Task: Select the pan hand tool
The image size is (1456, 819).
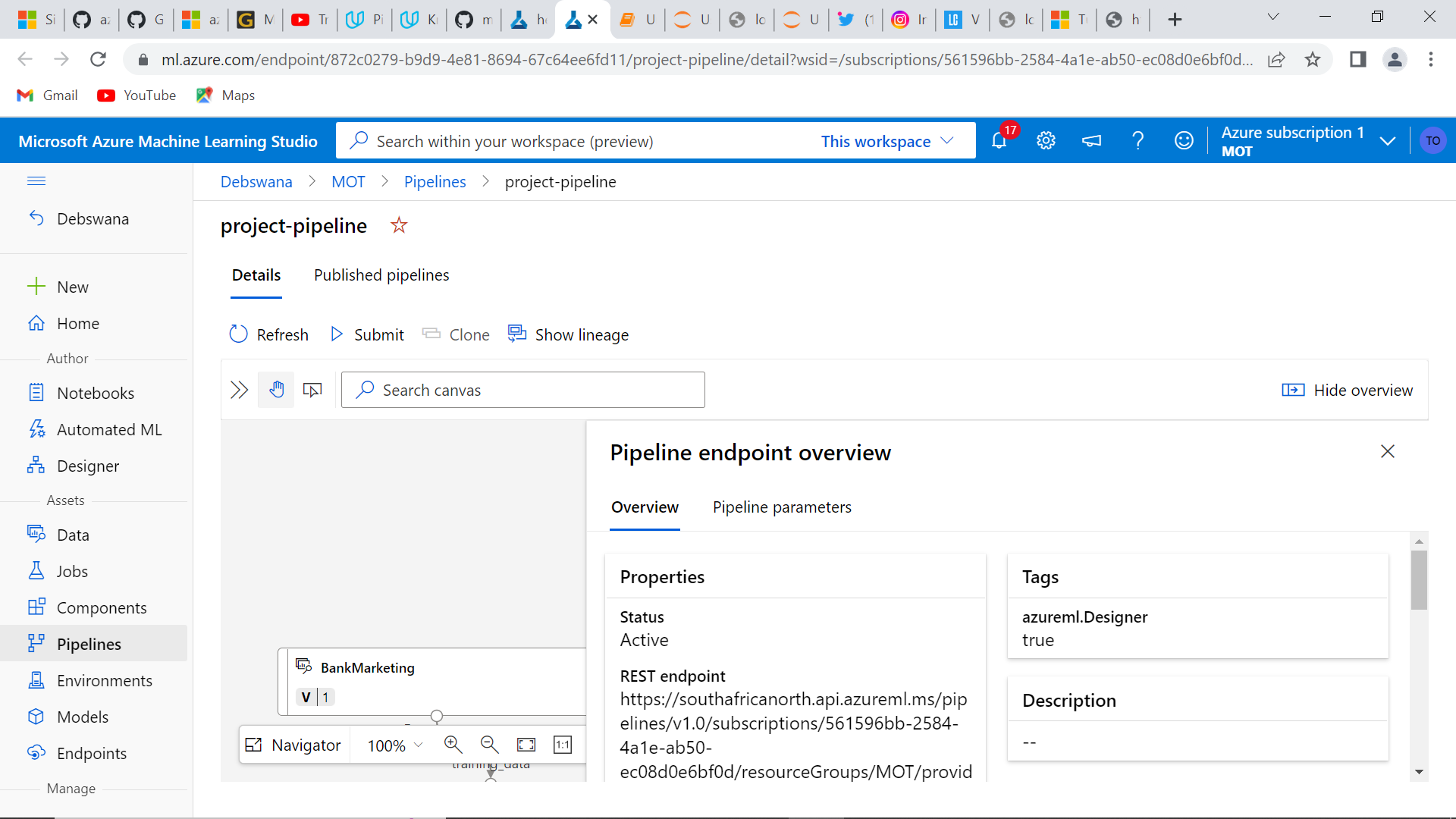Action: [276, 390]
